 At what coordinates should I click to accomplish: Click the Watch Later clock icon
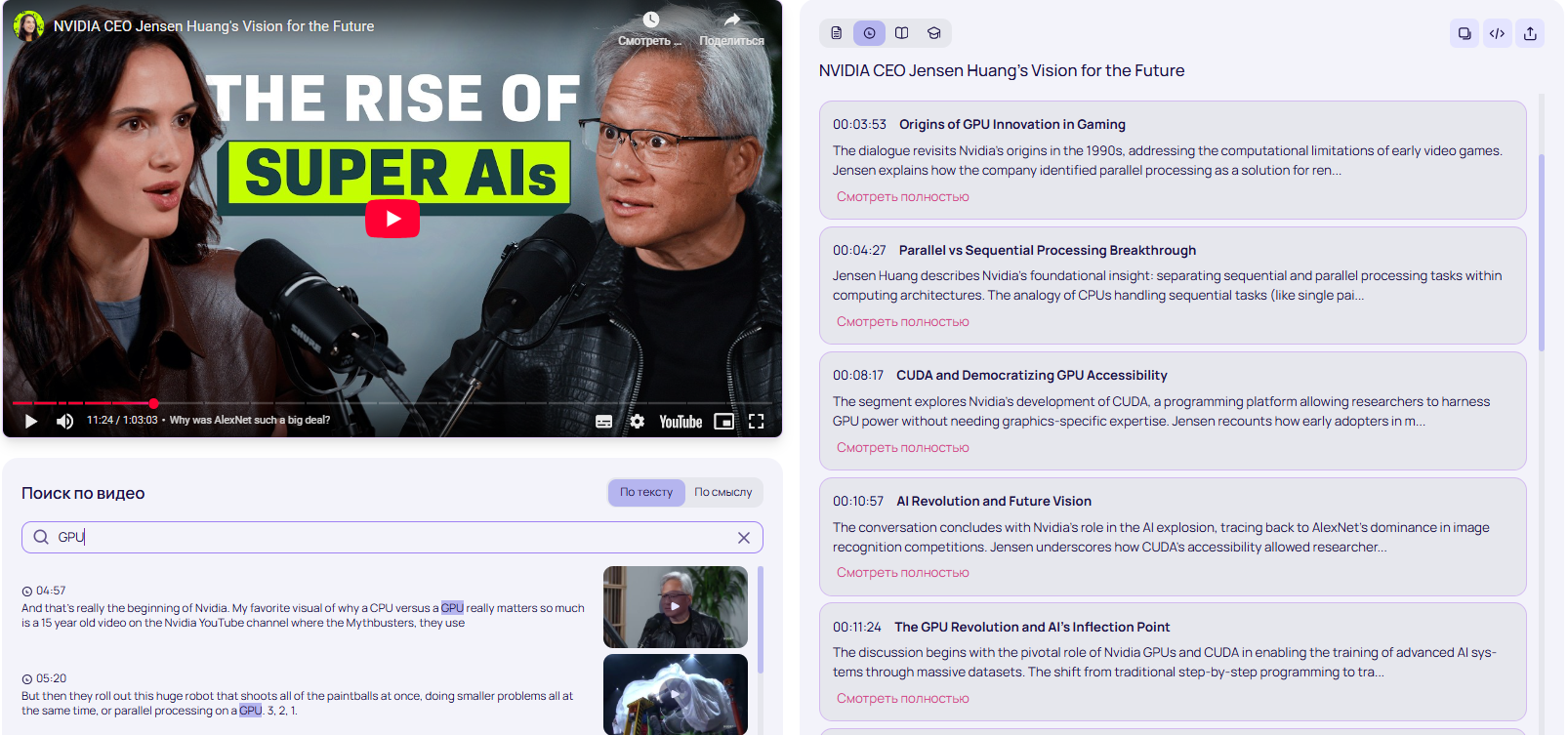(651, 20)
